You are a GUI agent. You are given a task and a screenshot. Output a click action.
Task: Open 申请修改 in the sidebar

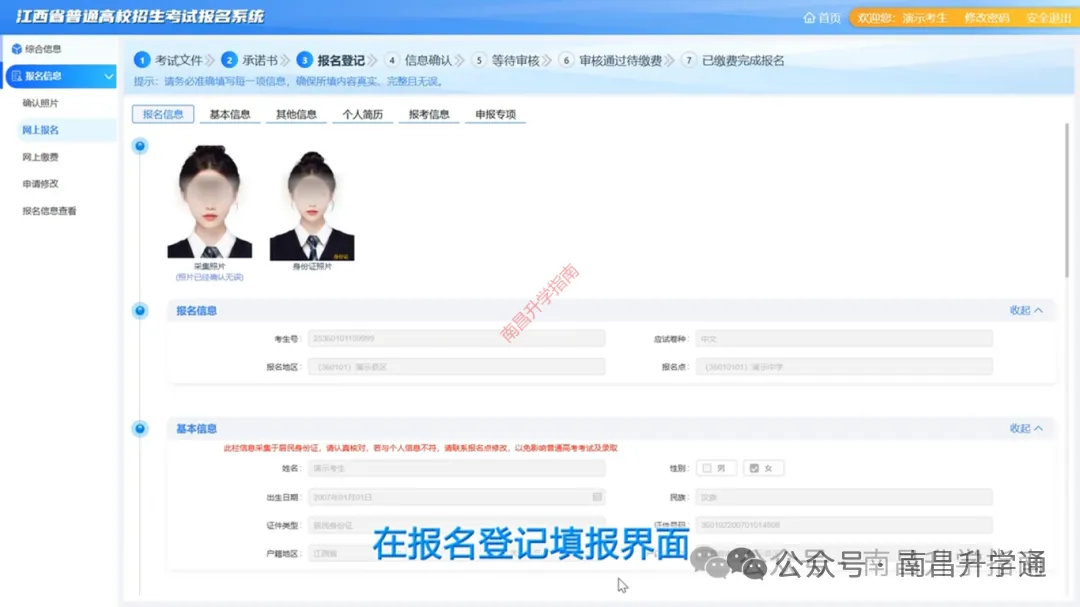(40, 184)
